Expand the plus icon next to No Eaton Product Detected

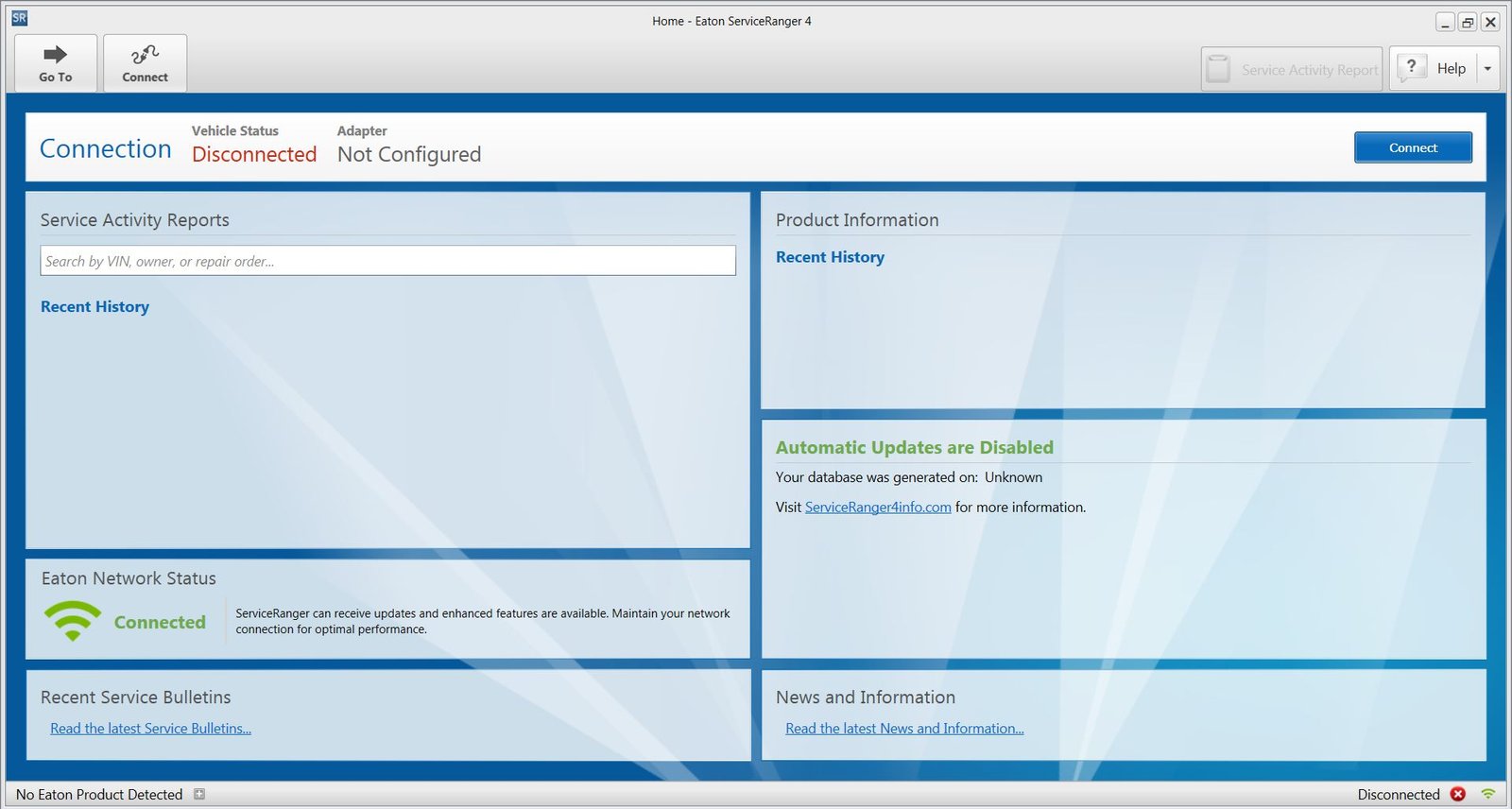point(199,794)
